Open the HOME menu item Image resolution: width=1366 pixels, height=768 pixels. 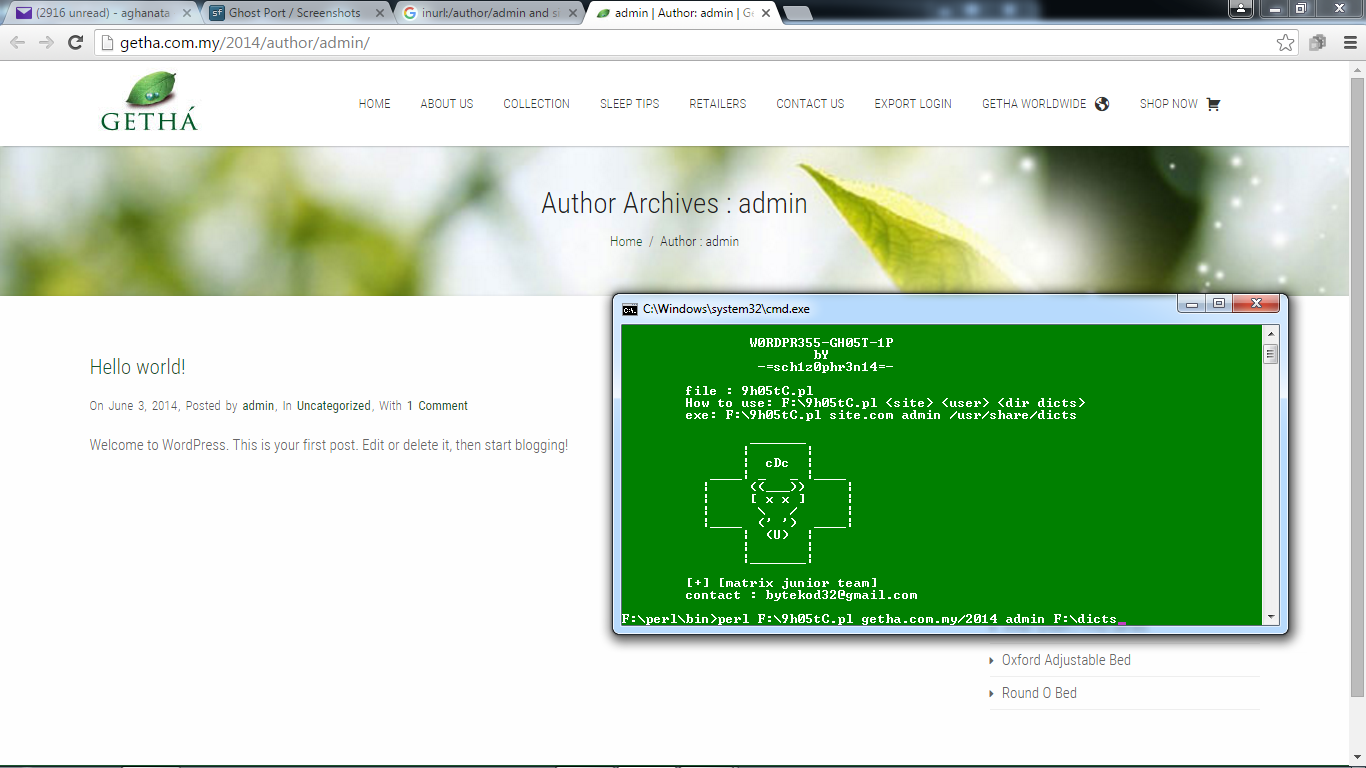(x=375, y=104)
